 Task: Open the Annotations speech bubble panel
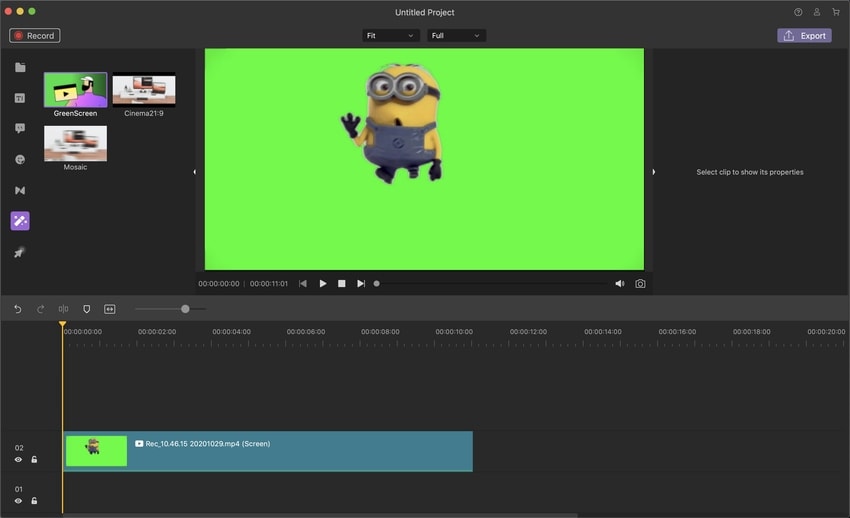click(x=20, y=128)
